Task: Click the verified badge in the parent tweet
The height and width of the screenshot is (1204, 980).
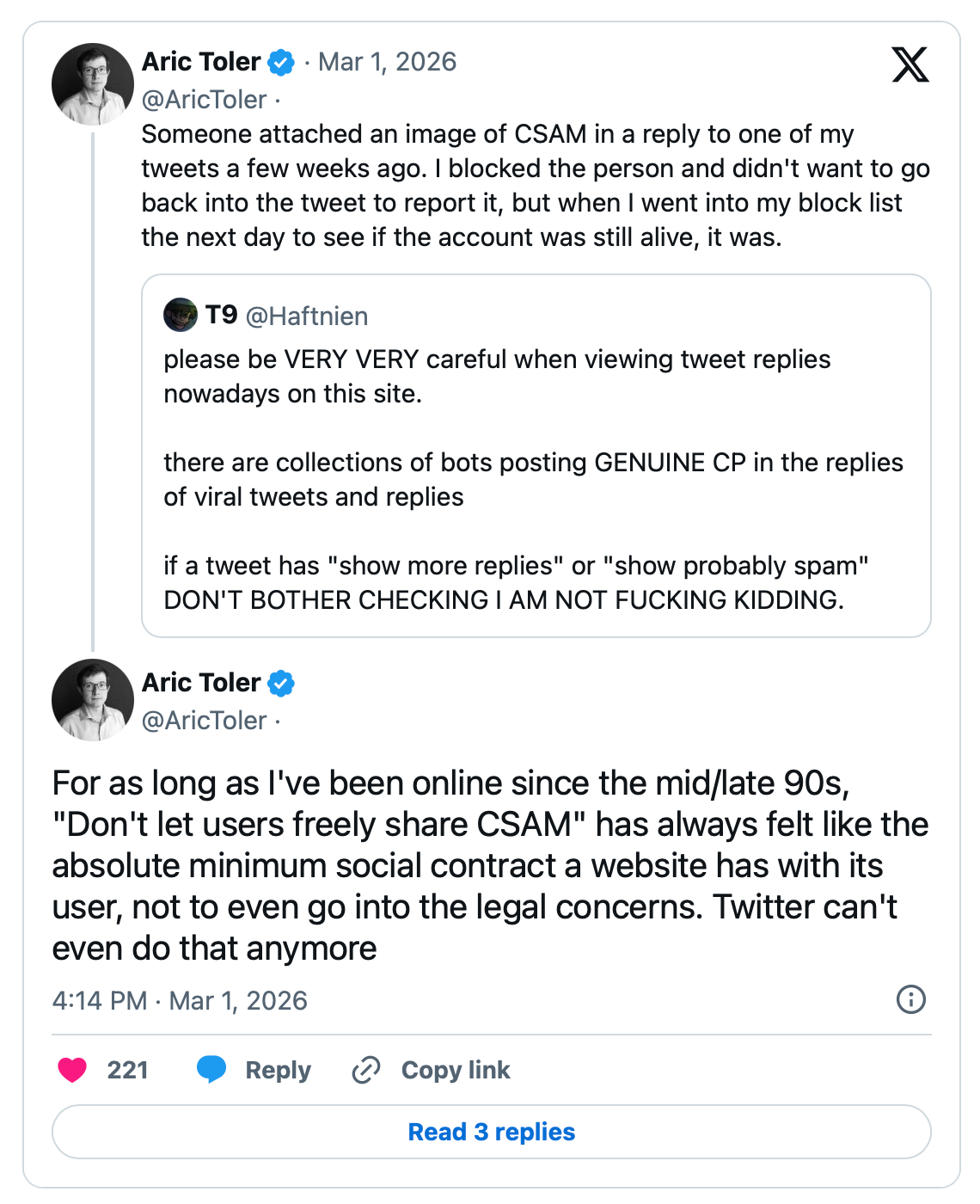Action: coord(281,63)
